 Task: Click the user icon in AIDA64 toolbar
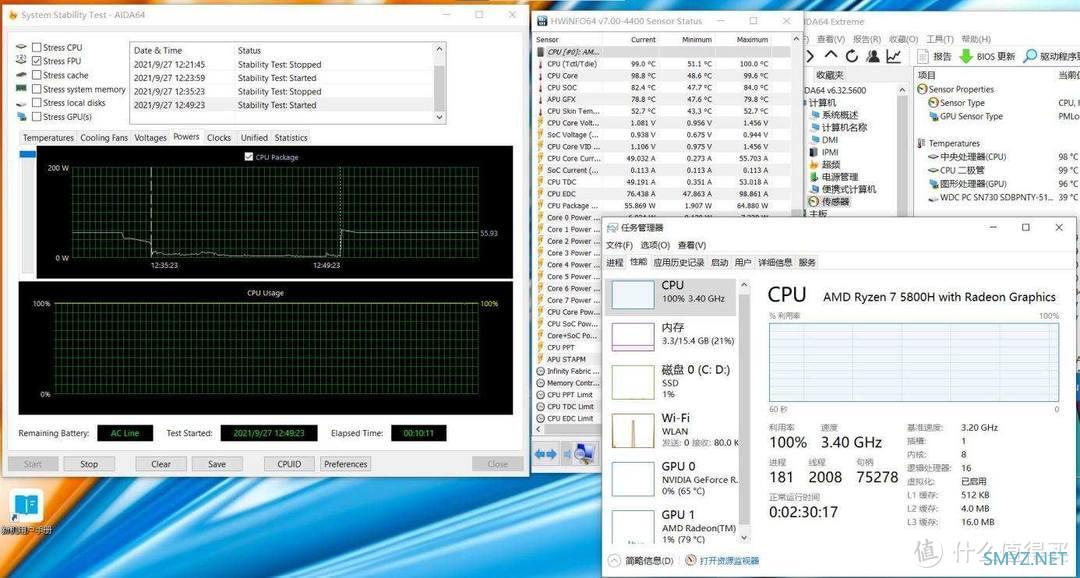[x=873, y=56]
